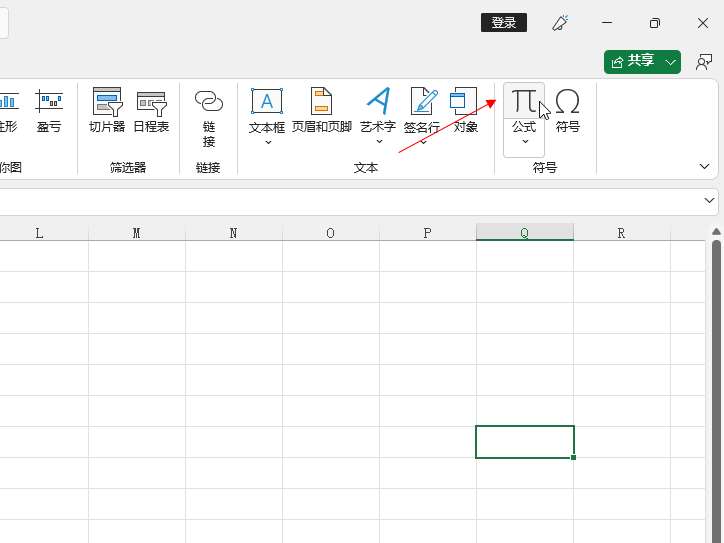Insert a Timeline (日程表) filter

151,111
